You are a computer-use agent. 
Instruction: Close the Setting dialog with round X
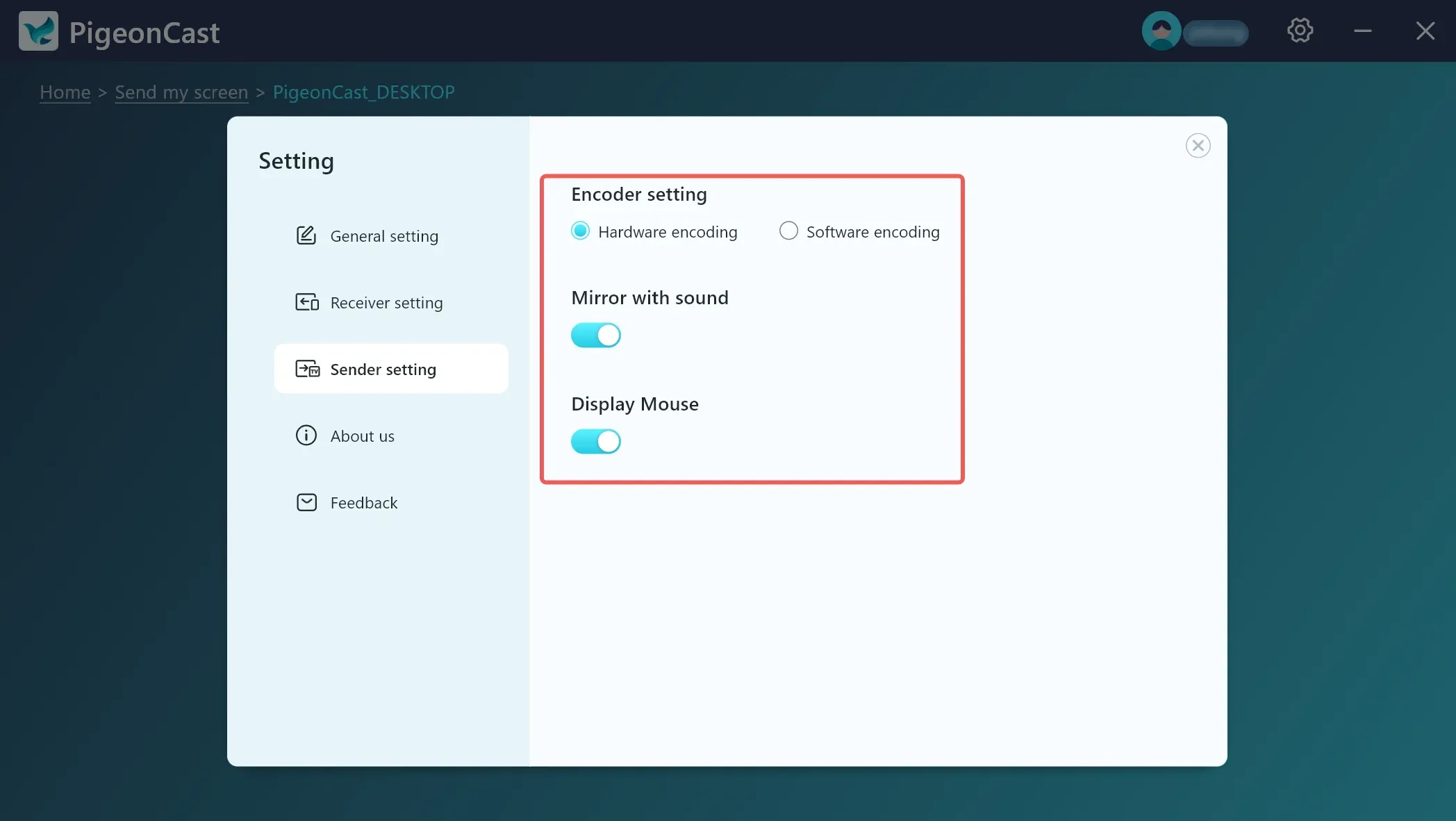pos(1198,146)
